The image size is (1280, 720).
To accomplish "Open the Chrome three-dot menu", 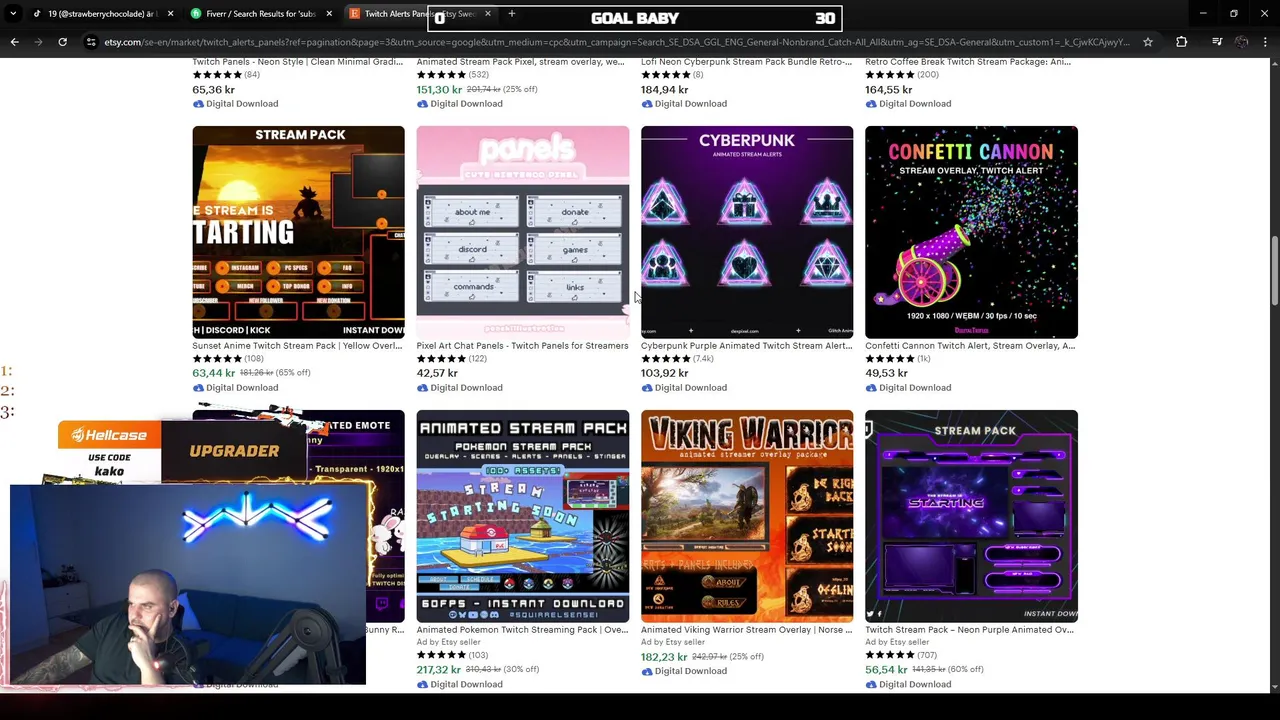I will pyautogui.click(x=1265, y=42).
